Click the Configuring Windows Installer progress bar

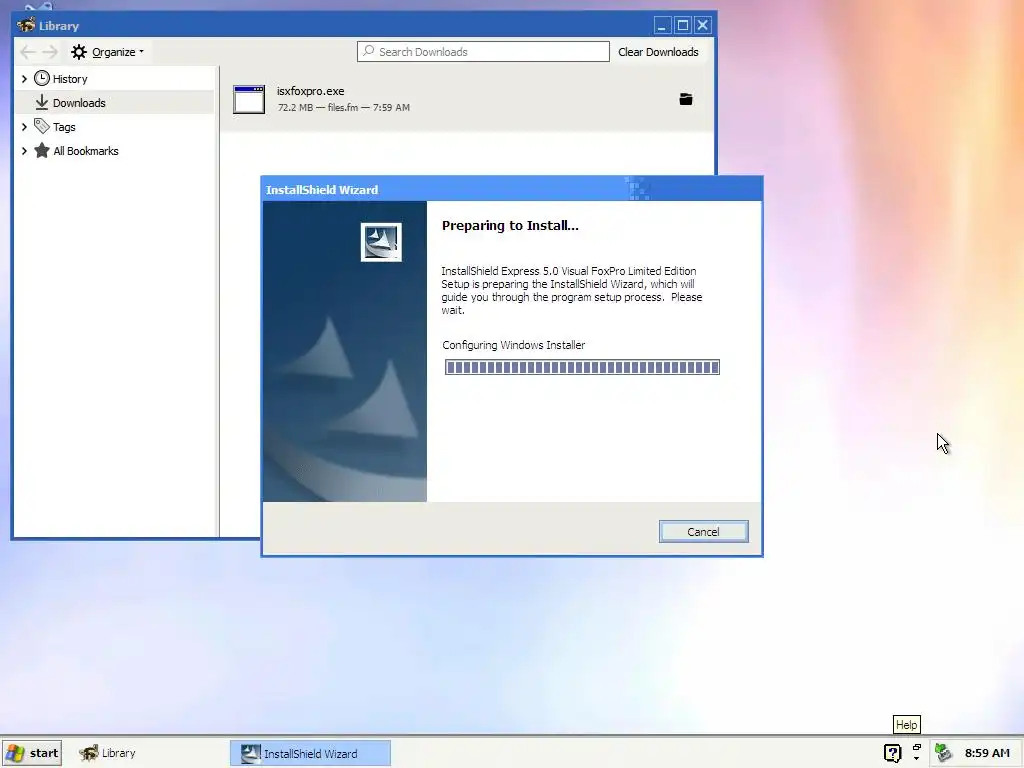(x=582, y=367)
